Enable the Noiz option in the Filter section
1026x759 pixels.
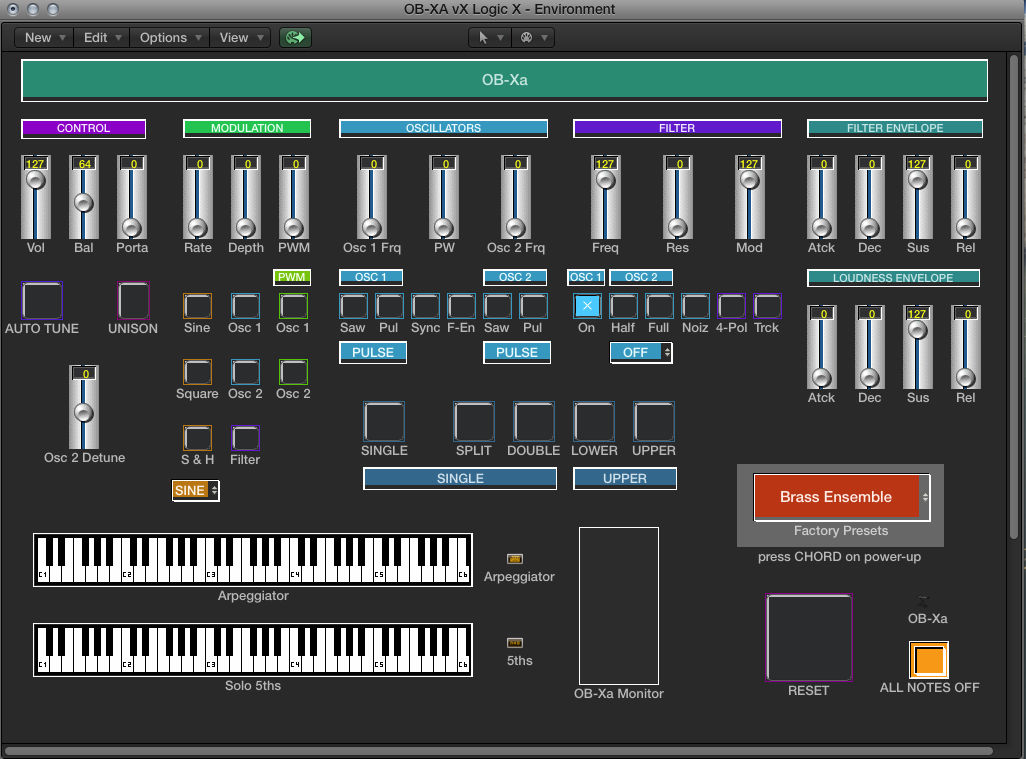(x=695, y=308)
